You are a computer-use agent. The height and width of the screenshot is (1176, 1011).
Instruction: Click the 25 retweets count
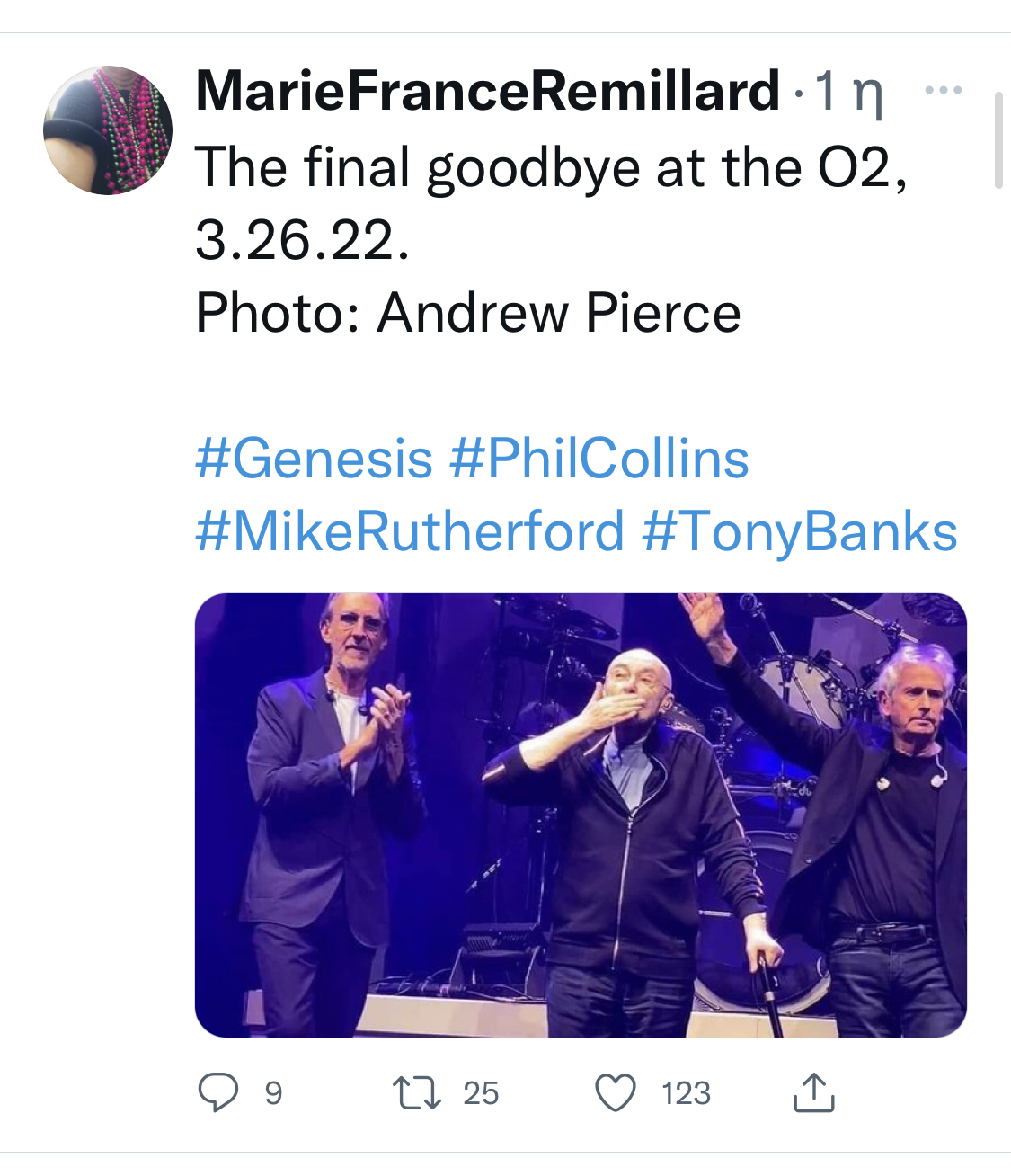[x=481, y=1093]
